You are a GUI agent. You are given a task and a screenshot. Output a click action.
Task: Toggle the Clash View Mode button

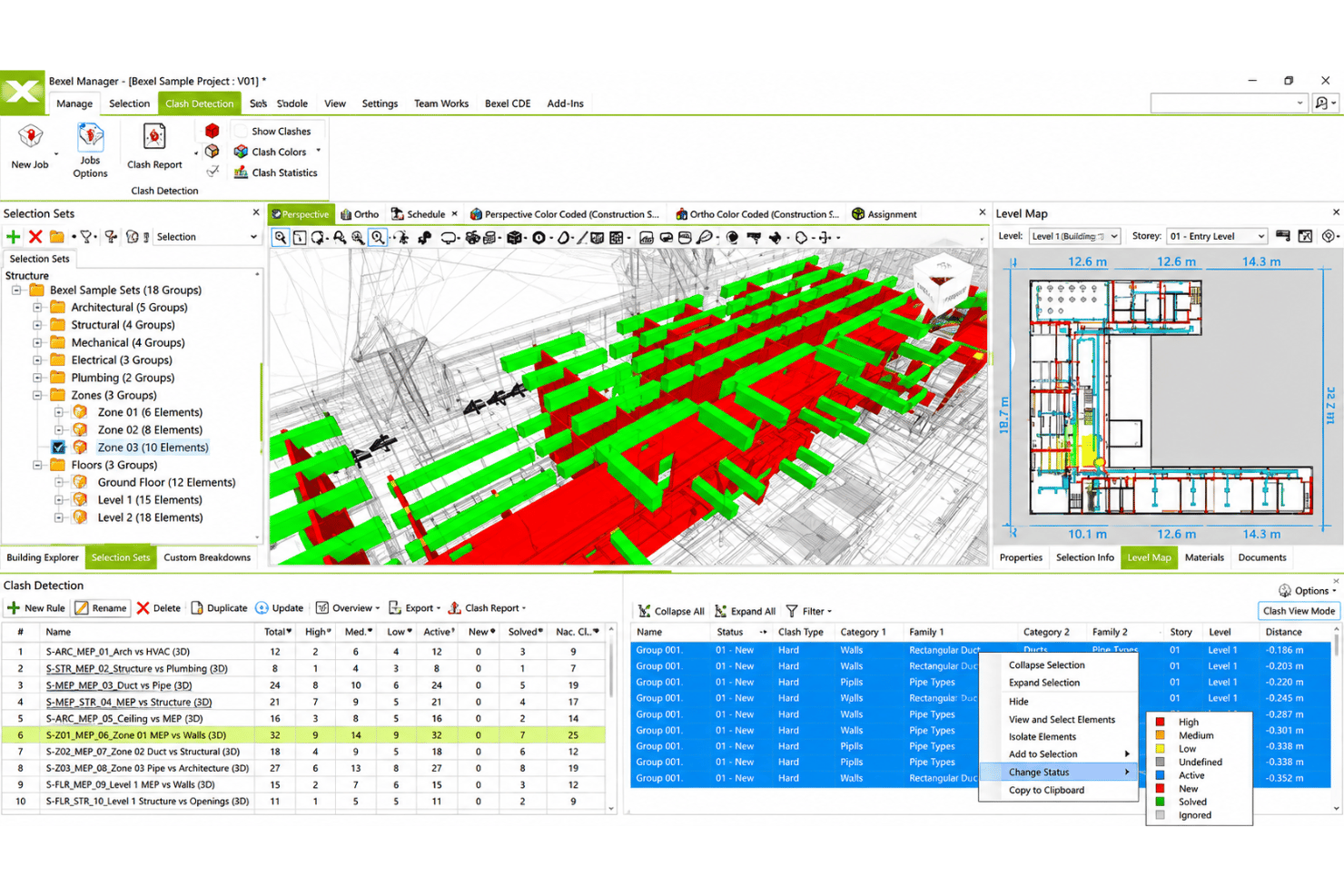pyautogui.click(x=1299, y=611)
